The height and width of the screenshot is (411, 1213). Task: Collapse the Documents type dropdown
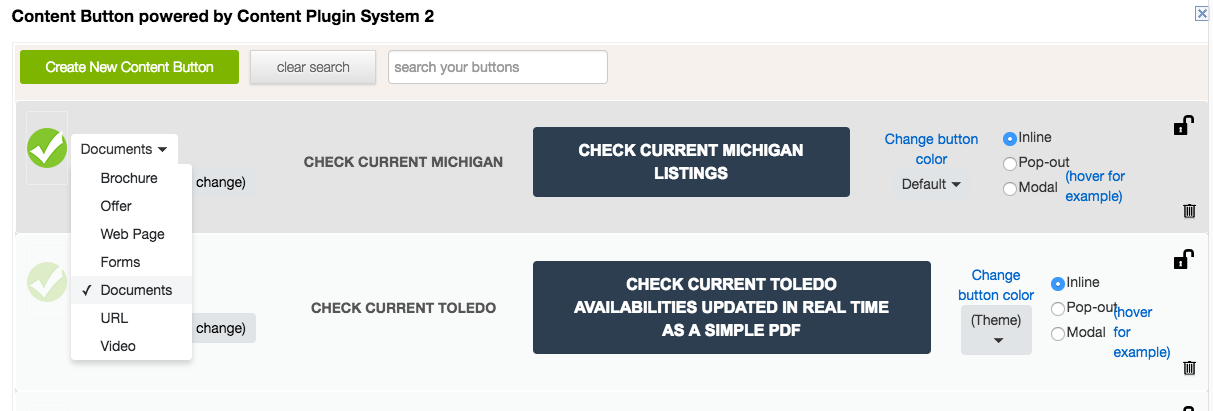coord(124,149)
